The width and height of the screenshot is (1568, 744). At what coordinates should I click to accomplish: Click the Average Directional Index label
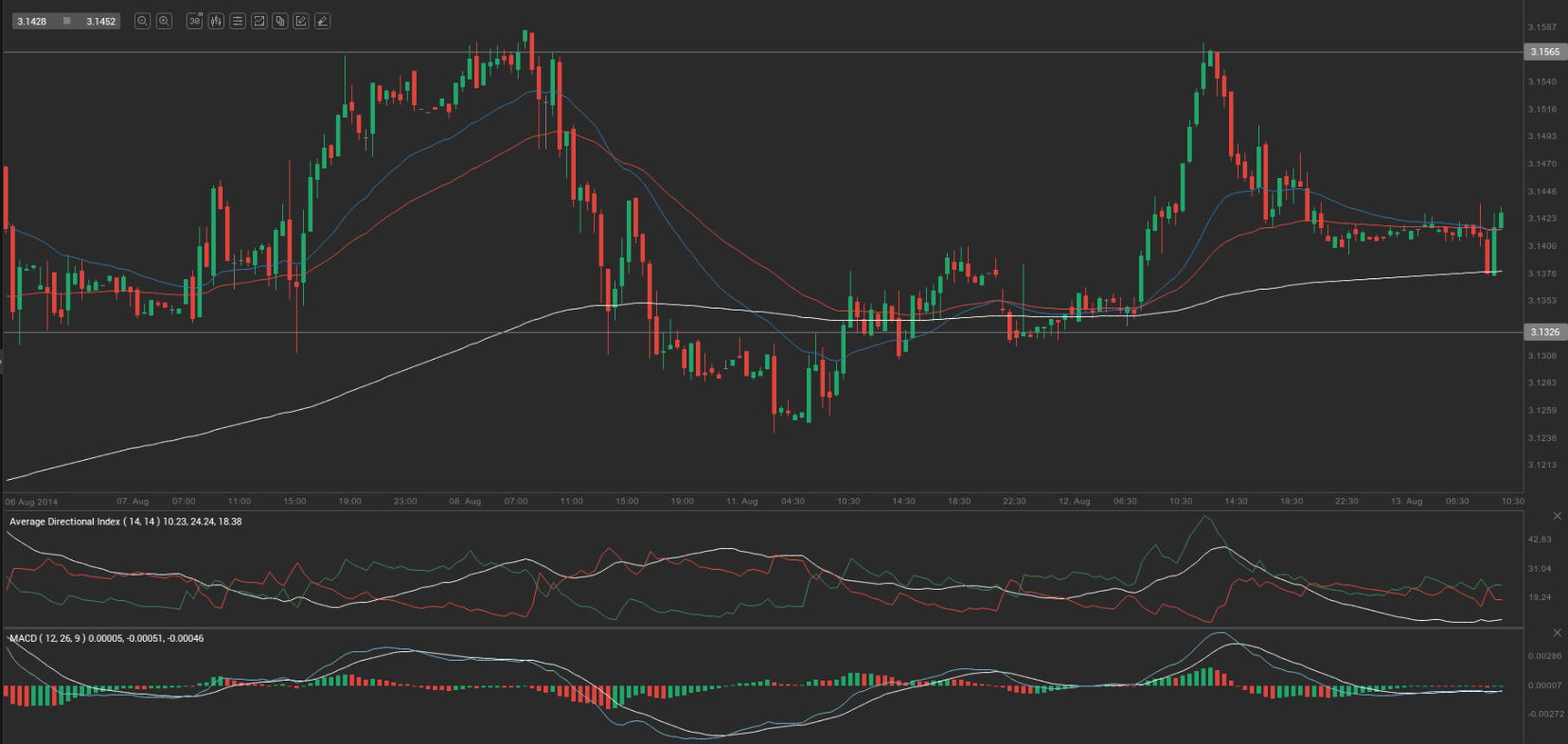coord(125,522)
